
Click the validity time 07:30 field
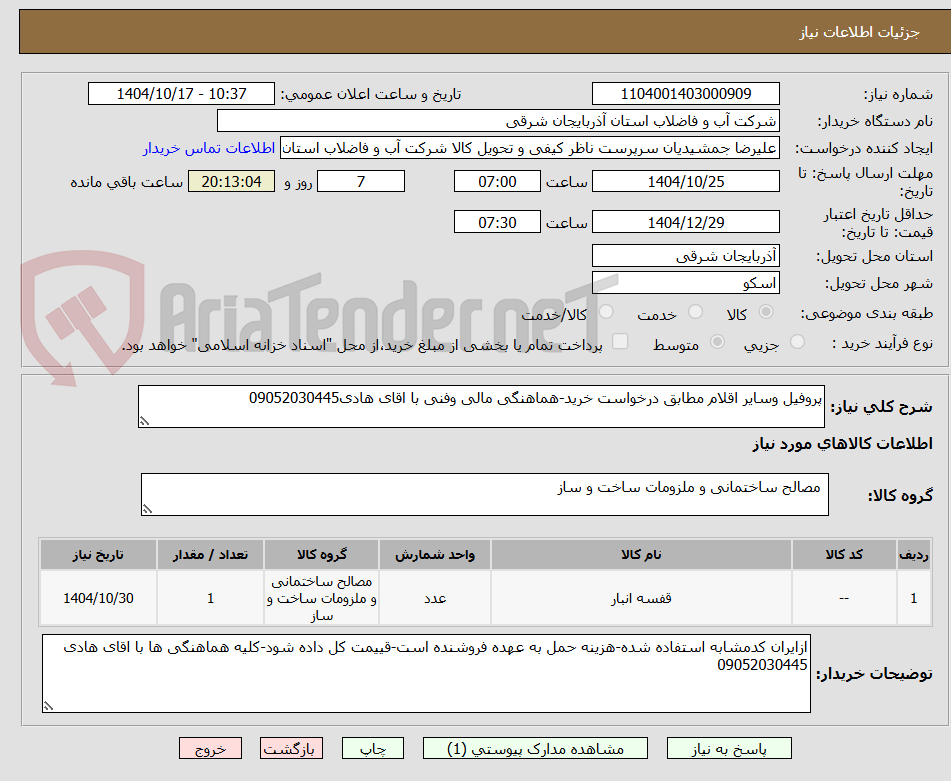coord(497,222)
